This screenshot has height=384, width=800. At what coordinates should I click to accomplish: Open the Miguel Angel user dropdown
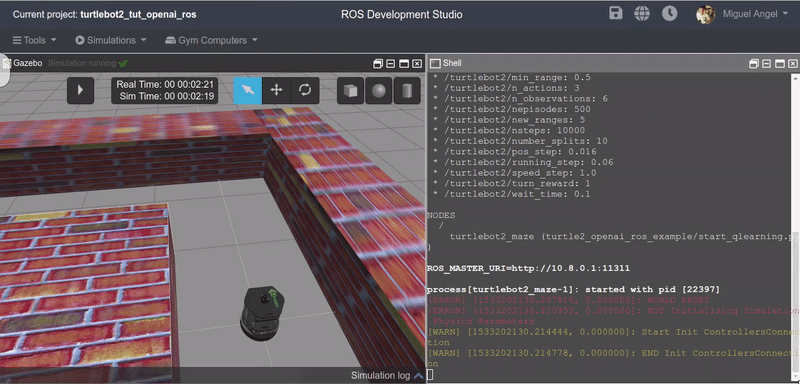tap(756, 14)
